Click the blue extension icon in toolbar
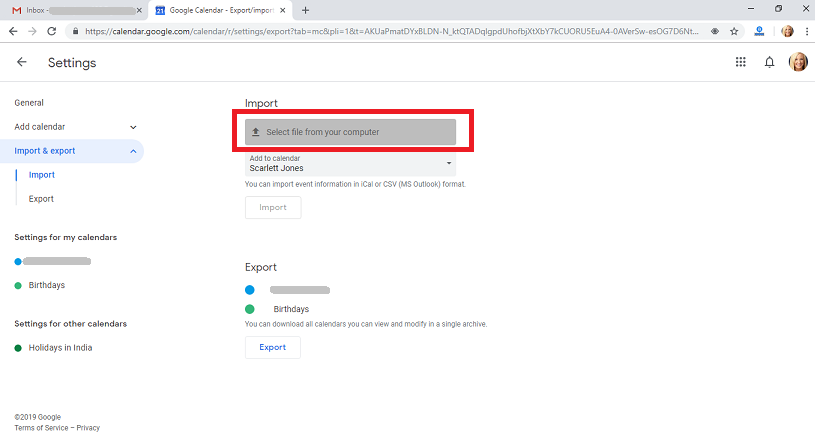This screenshot has height=433, width=815. (x=759, y=31)
